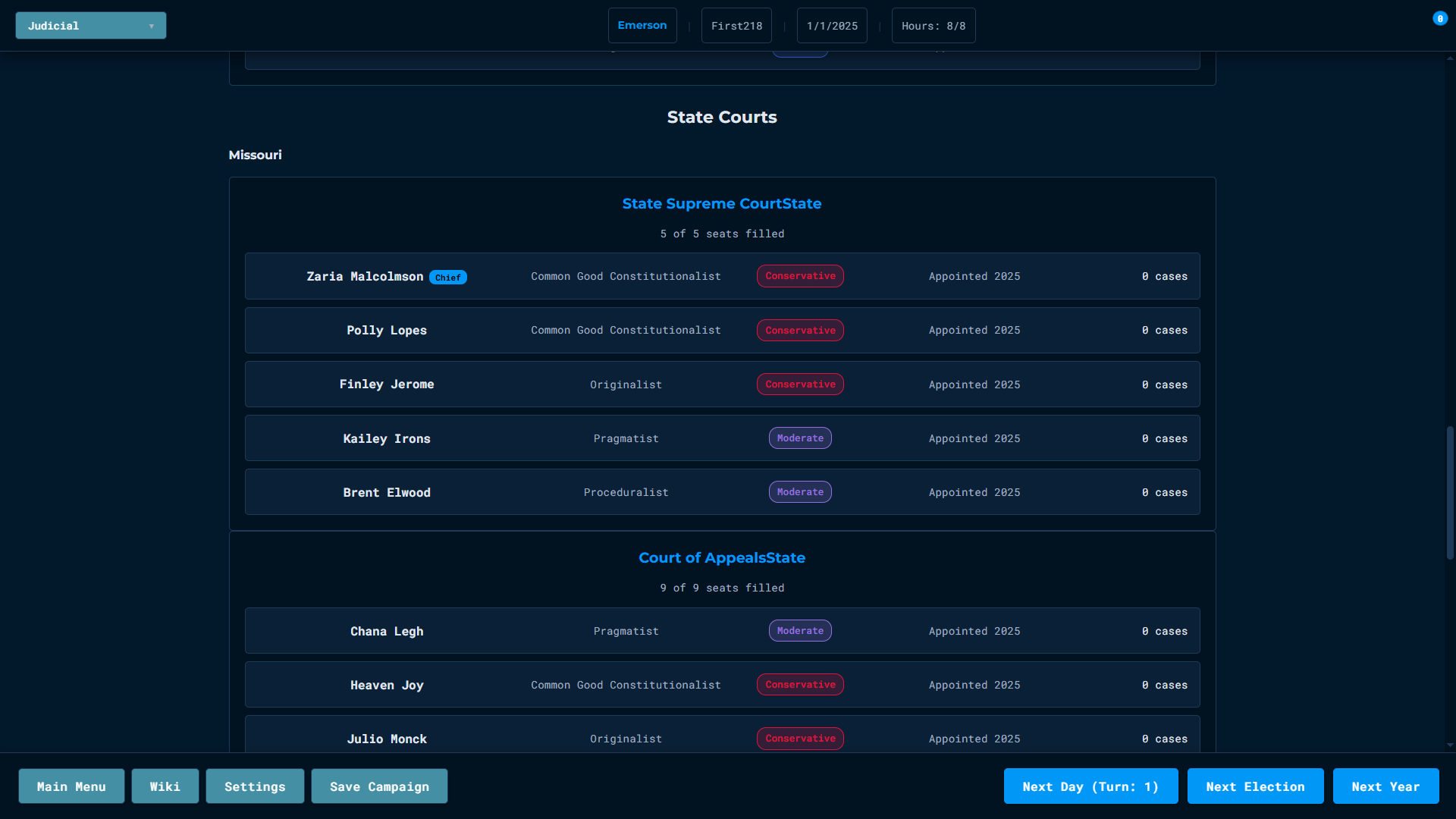
Task: Click Conservative tag on Finley Jerome
Action: (799, 384)
